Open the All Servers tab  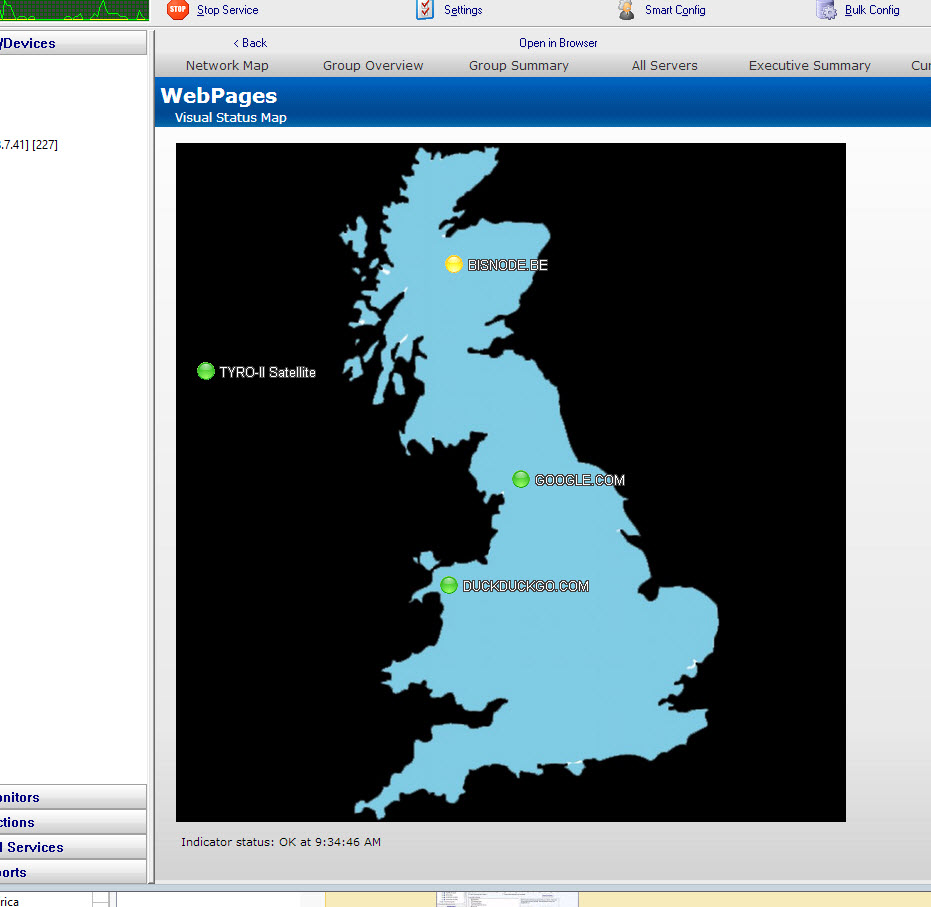664,66
